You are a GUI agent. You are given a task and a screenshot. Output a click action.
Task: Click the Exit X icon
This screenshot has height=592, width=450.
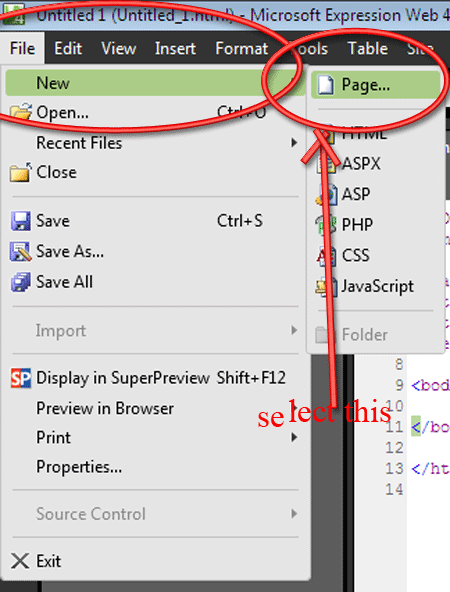(x=20, y=561)
